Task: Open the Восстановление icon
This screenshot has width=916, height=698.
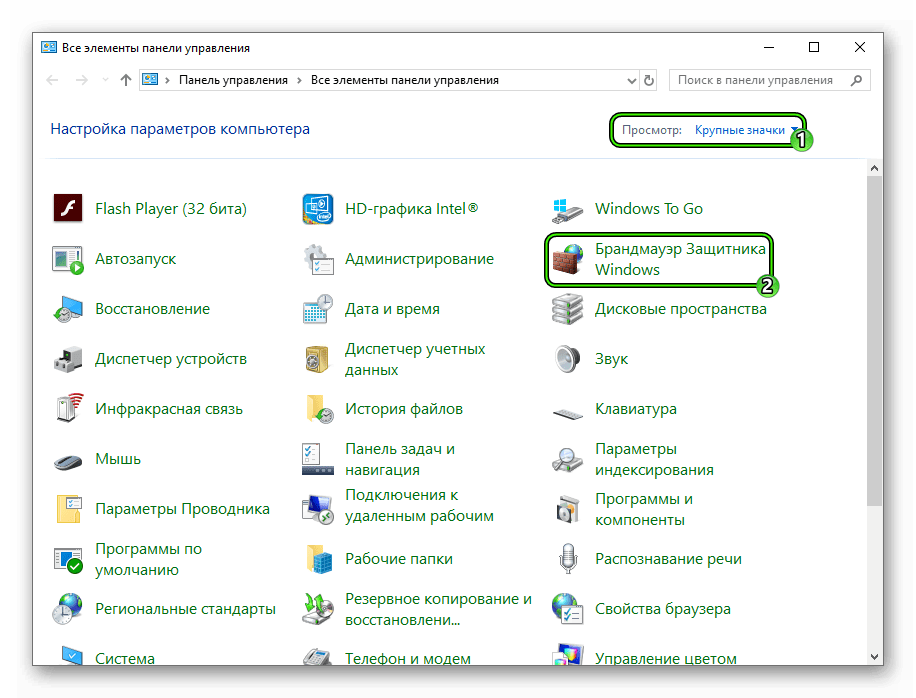Action: click(x=68, y=309)
